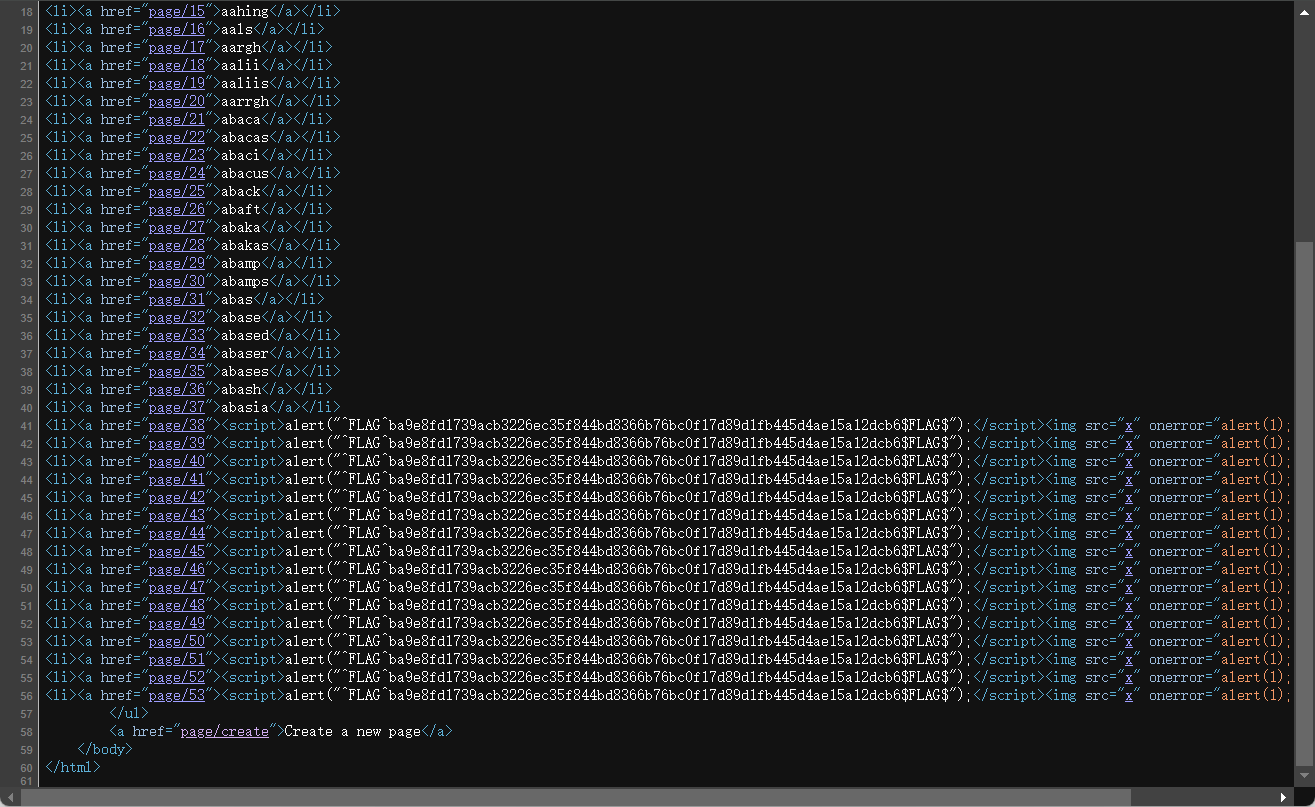Click the page/18 link
Image resolution: width=1315 pixels, height=807 pixels.
coord(176,65)
